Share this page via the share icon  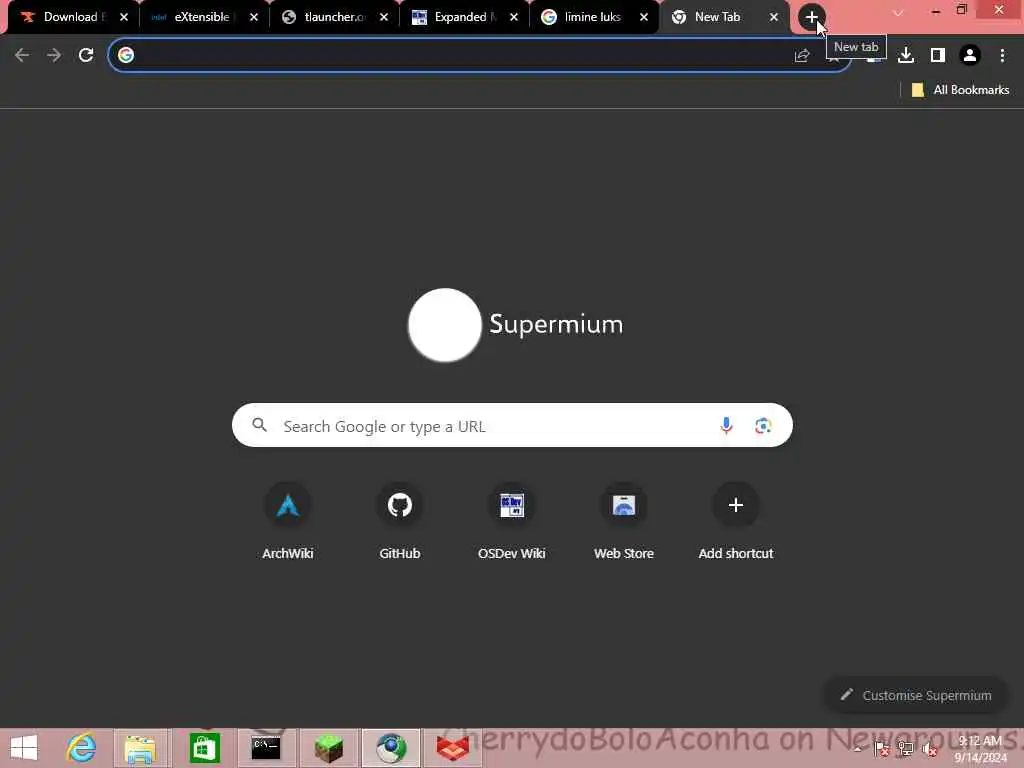coord(802,56)
